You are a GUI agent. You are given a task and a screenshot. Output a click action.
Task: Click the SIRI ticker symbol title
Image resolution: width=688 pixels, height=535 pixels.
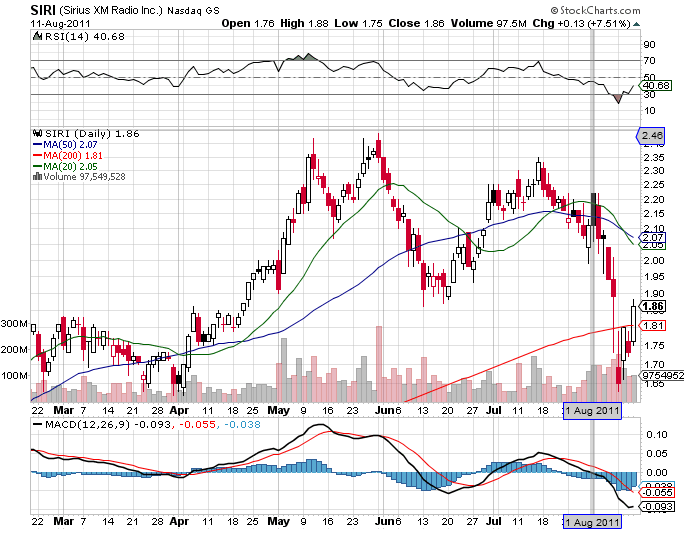(43, 10)
